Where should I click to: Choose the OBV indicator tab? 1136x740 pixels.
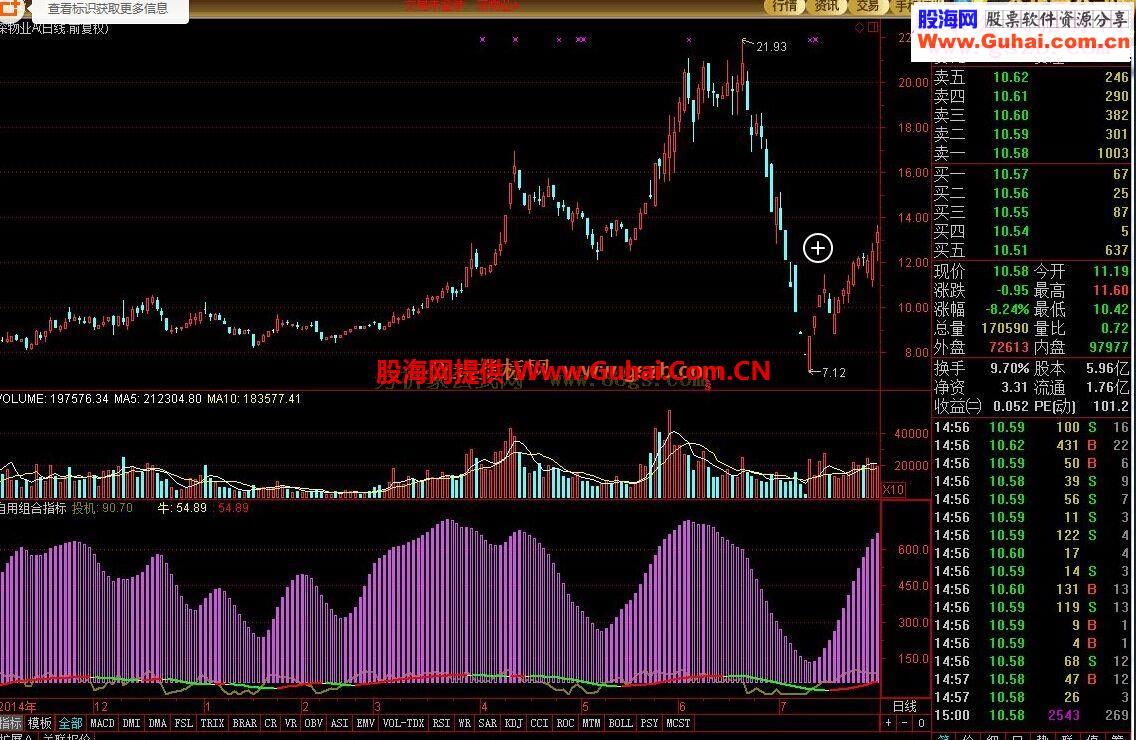click(x=313, y=723)
